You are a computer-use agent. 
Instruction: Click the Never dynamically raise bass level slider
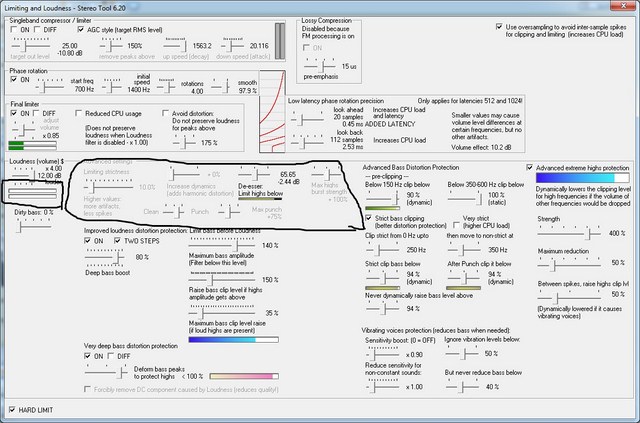pos(382,308)
